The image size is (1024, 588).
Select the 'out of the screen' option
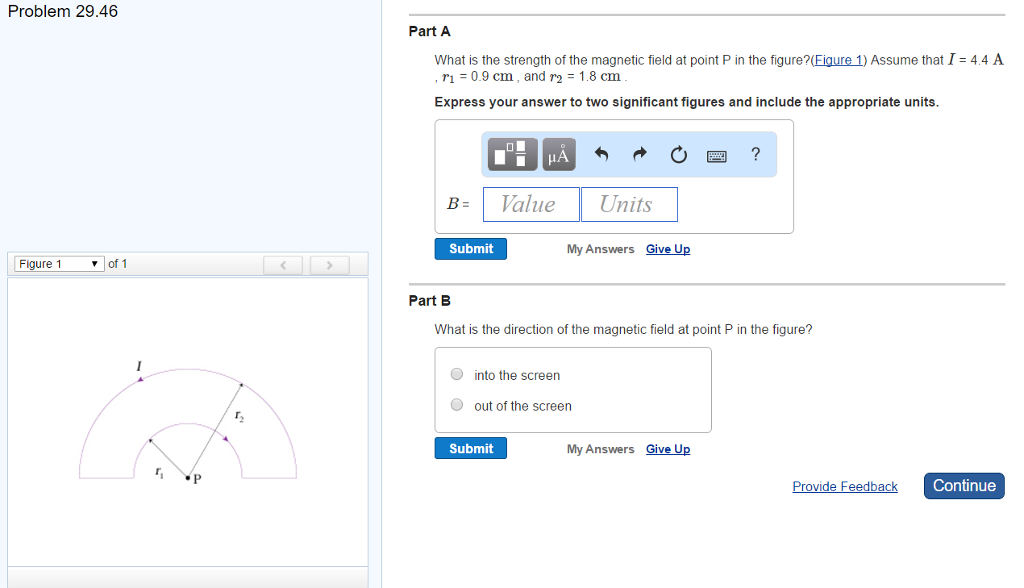point(457,405)
